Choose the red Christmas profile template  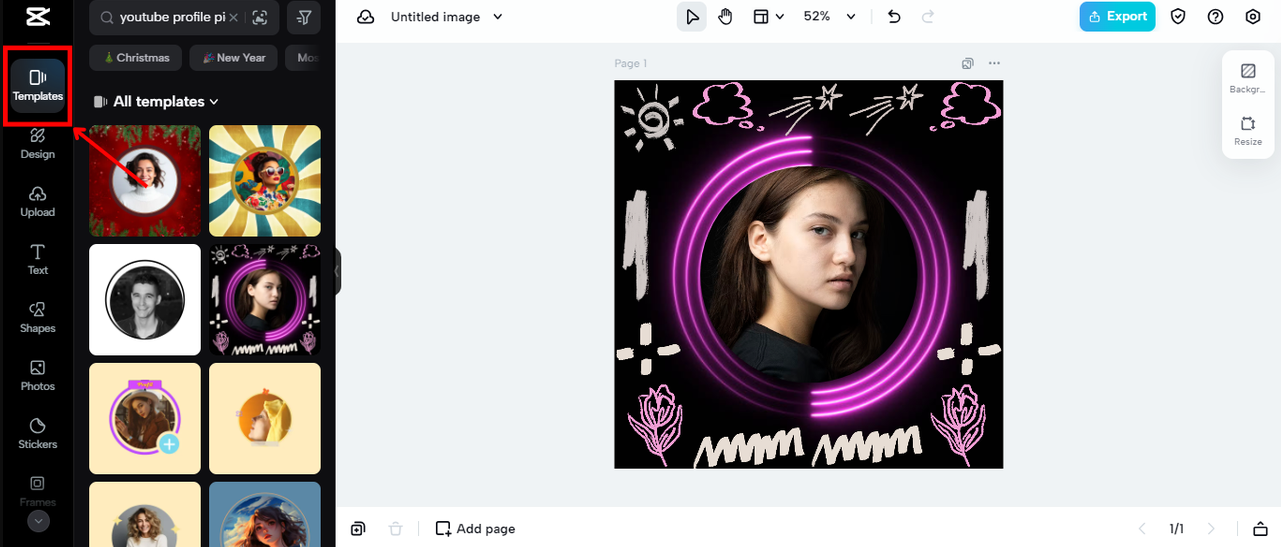point(145,181)
